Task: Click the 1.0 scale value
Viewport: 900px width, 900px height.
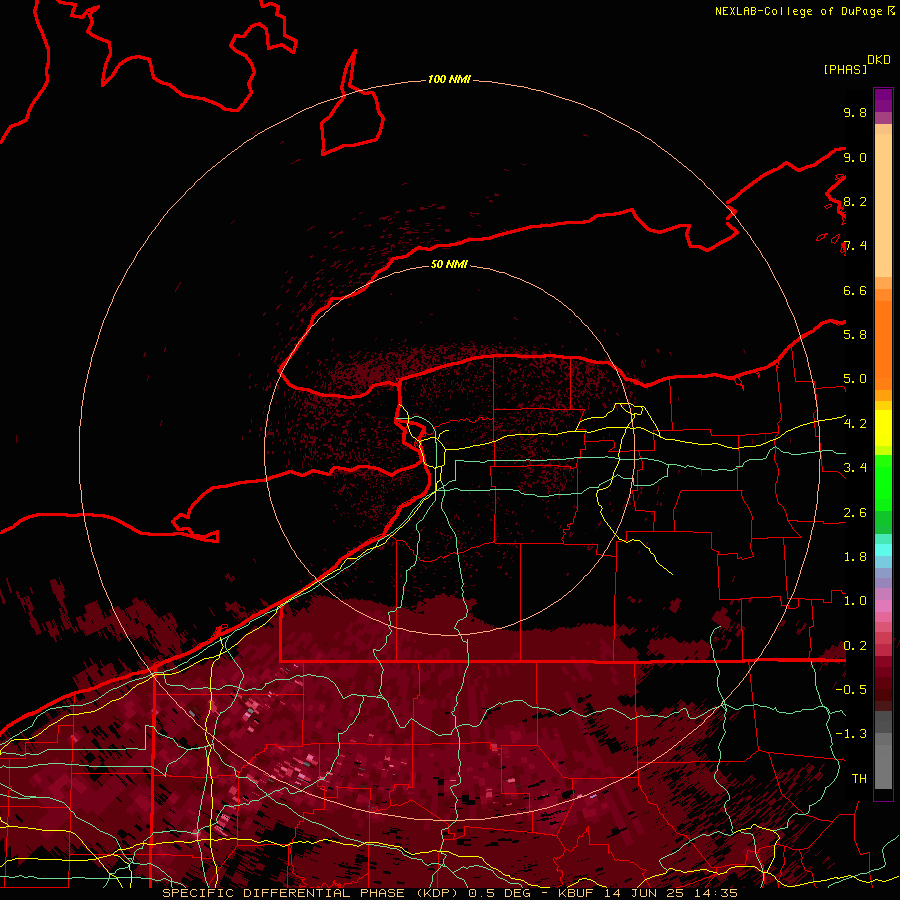Action: [x=855, y=601]
